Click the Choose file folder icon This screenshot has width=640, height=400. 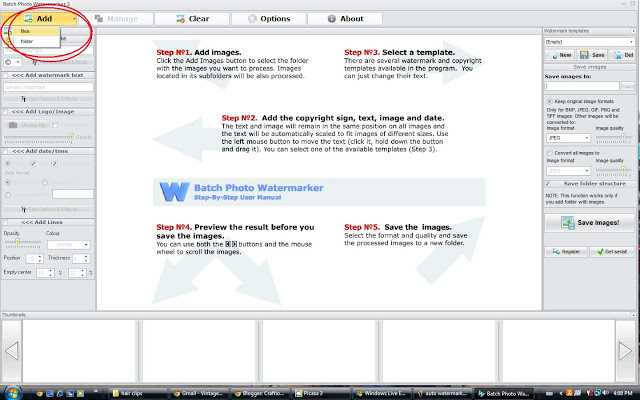[13, 125]
